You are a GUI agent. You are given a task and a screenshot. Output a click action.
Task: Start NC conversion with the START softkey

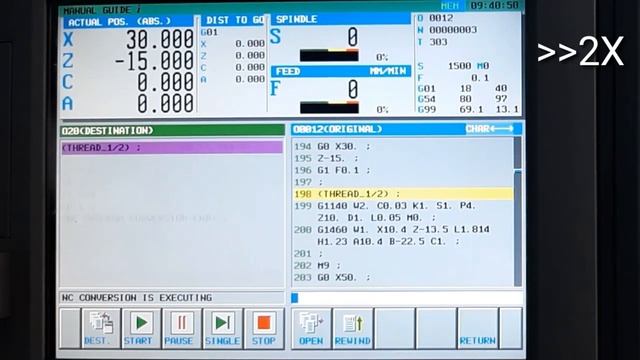(141, 329)
